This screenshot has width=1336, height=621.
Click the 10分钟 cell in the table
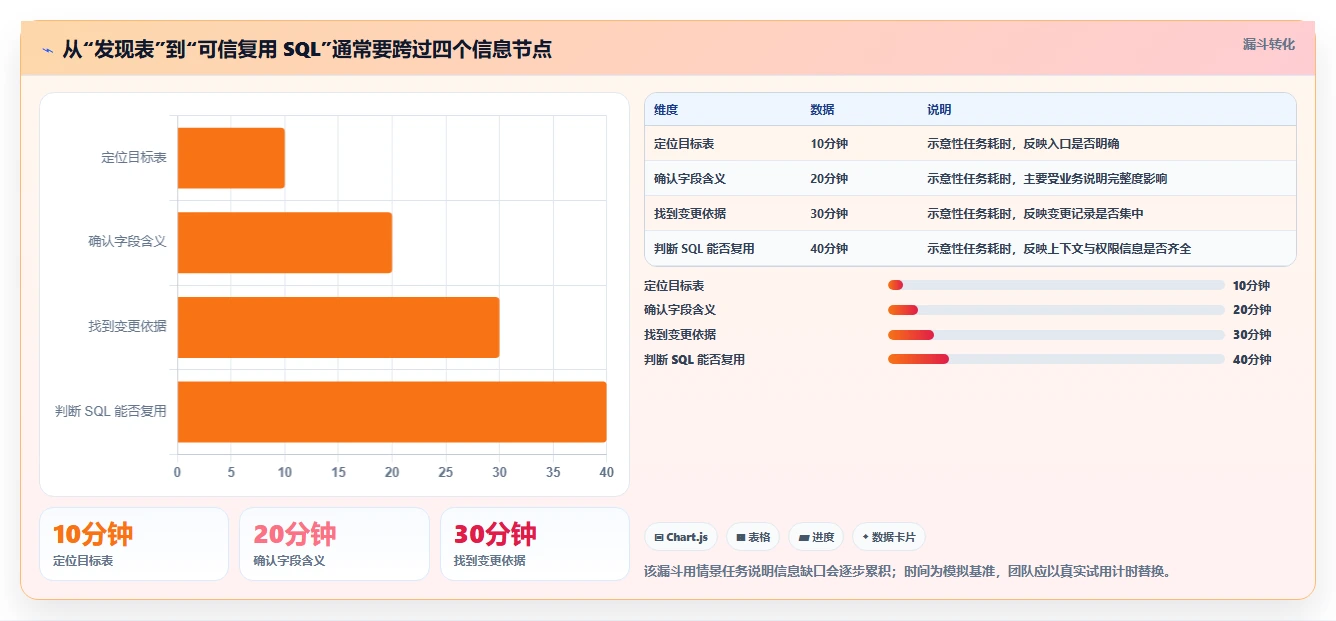[x=829, y=144]
